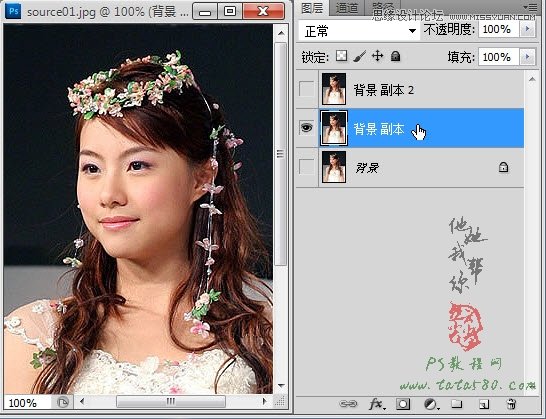Viewport: 546px width, 419px height.
Task: Click the document vertical scrollbar thumb
Action: tap(281, 154)
